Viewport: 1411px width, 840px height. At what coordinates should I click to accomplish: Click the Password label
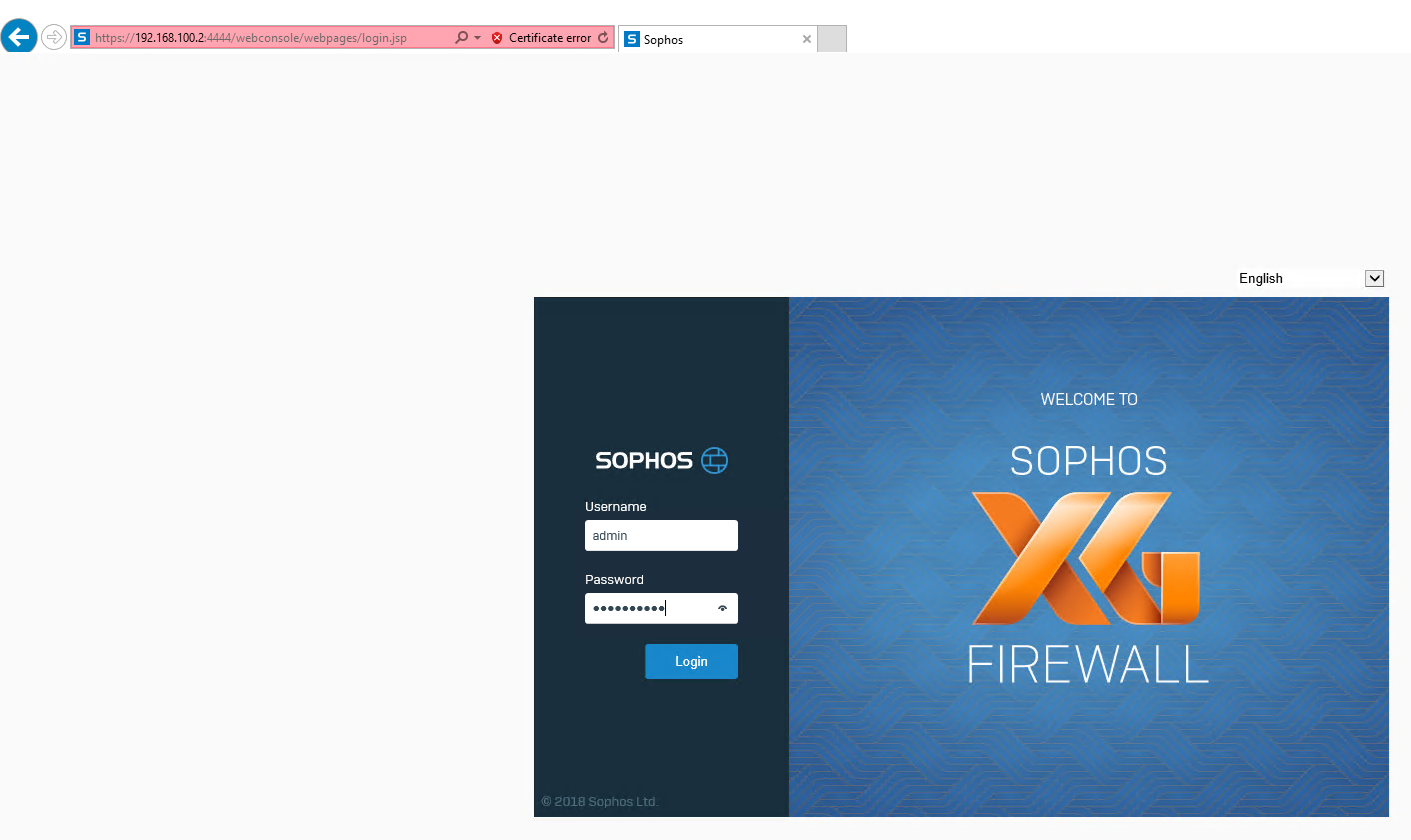point(614,579)
